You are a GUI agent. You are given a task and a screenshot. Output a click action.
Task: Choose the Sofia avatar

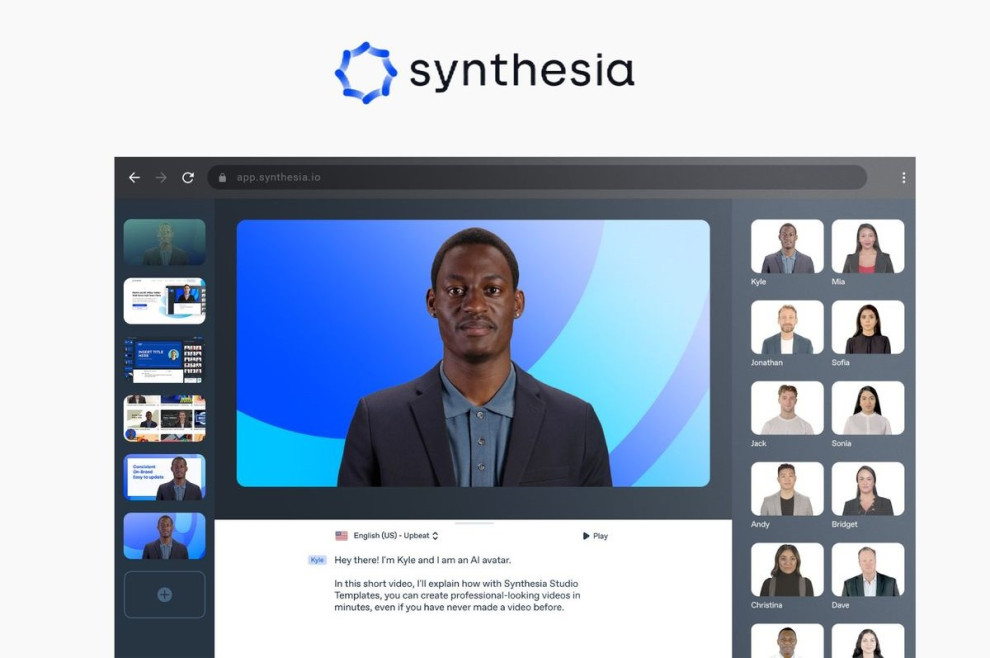pyautogui.click(x=868, y=327)
